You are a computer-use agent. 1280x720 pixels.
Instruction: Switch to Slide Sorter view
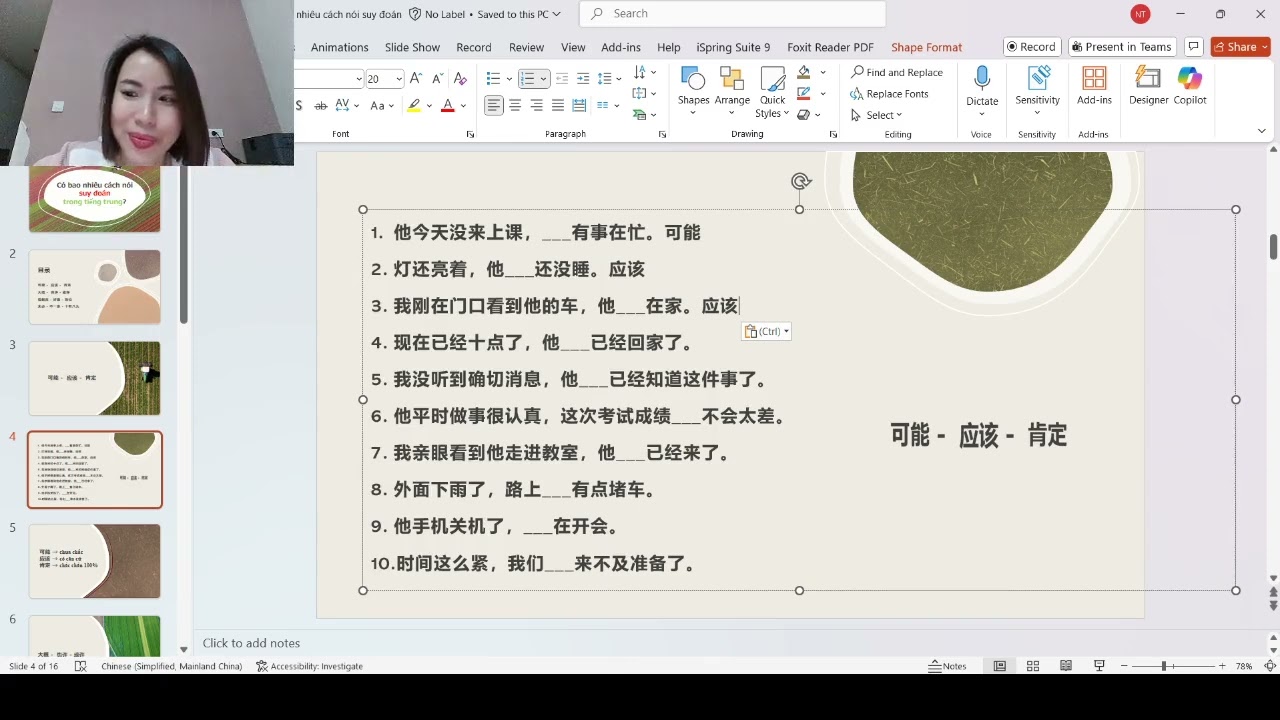1033,666
